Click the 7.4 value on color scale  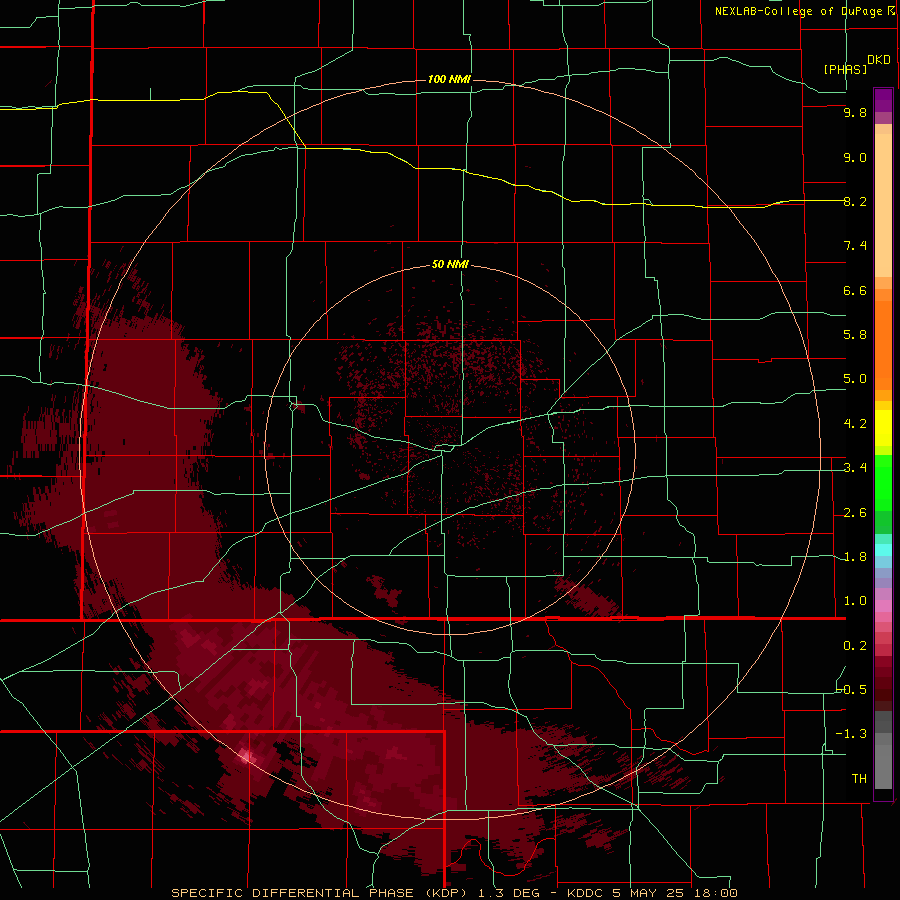[855, 246]
